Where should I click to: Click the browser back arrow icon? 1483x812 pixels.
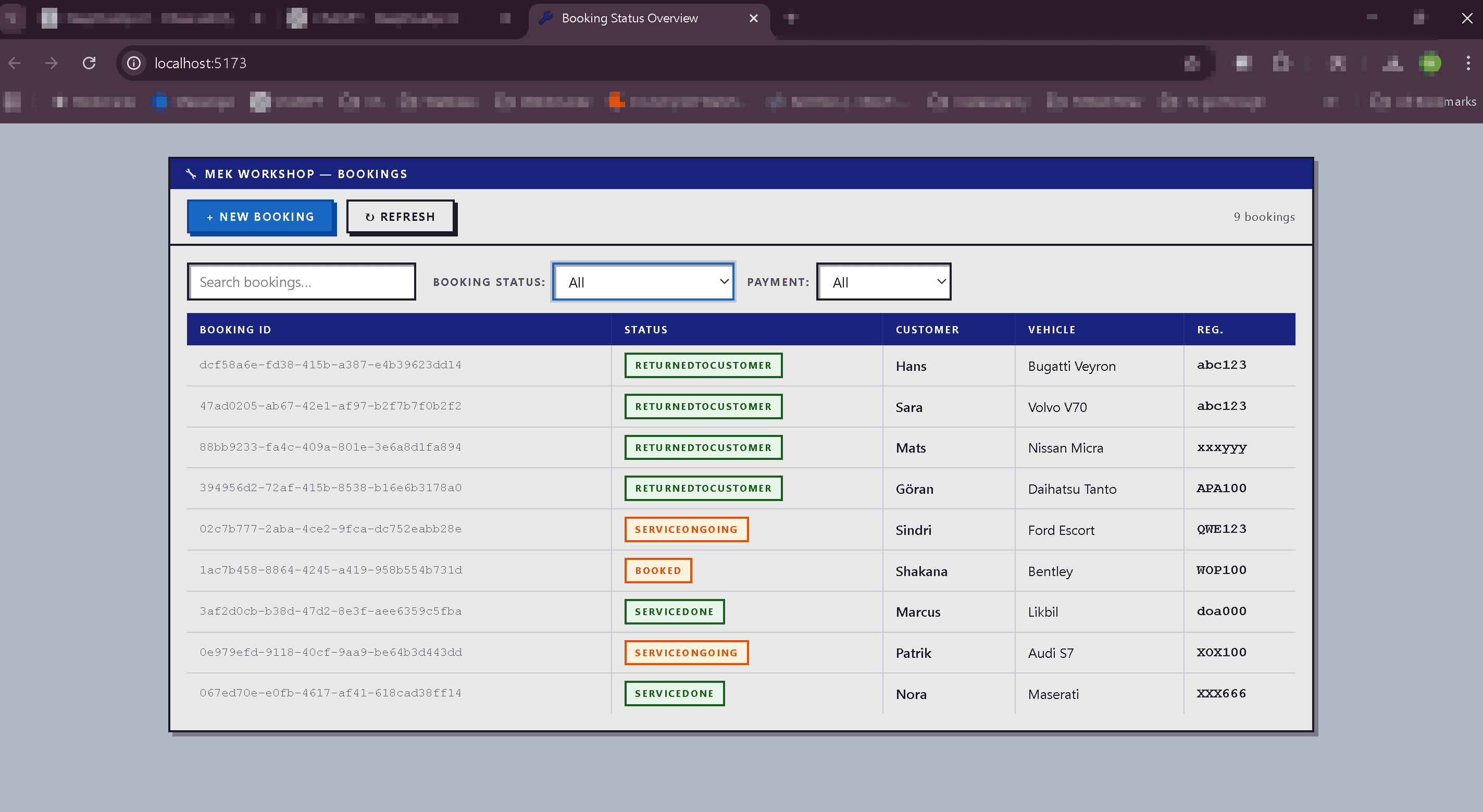coord(15,64)
